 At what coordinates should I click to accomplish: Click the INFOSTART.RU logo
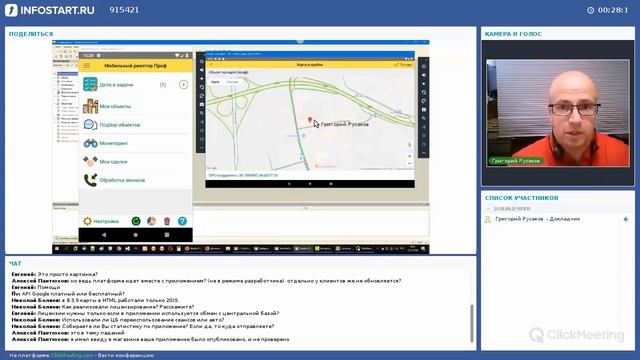(x=49, y=10)
